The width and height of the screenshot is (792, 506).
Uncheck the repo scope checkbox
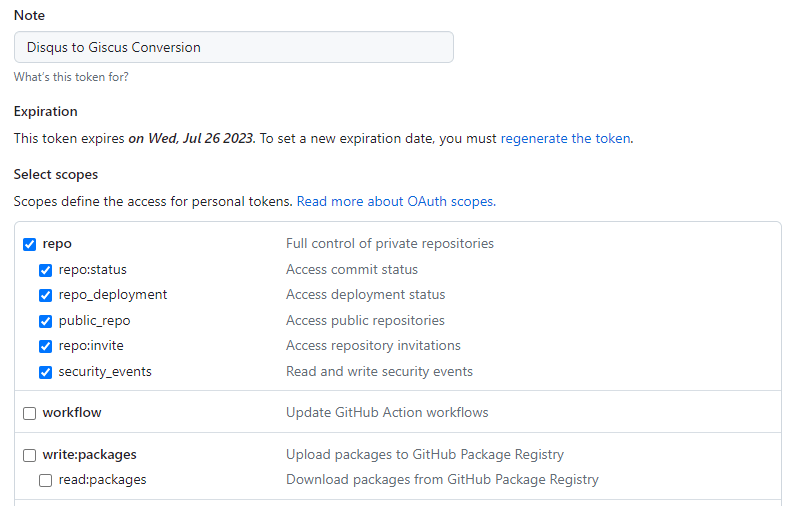tap(30, 244)
